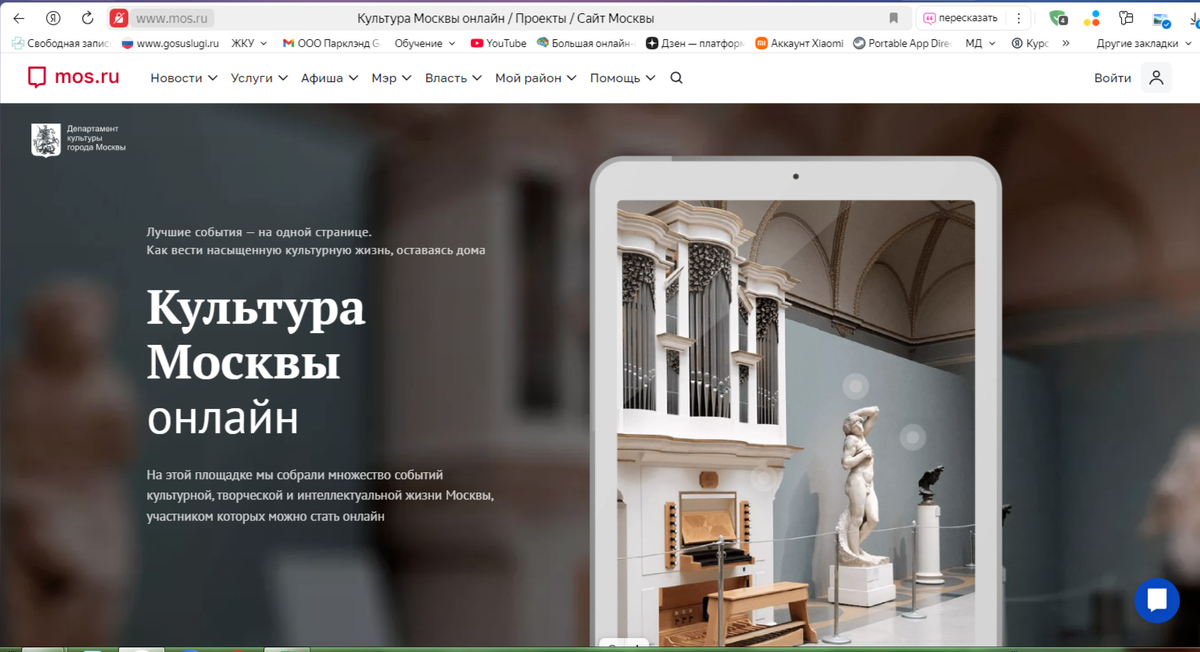Click the mos.ru logo
Screen dimensions: 1200x652
click(73, 77)
